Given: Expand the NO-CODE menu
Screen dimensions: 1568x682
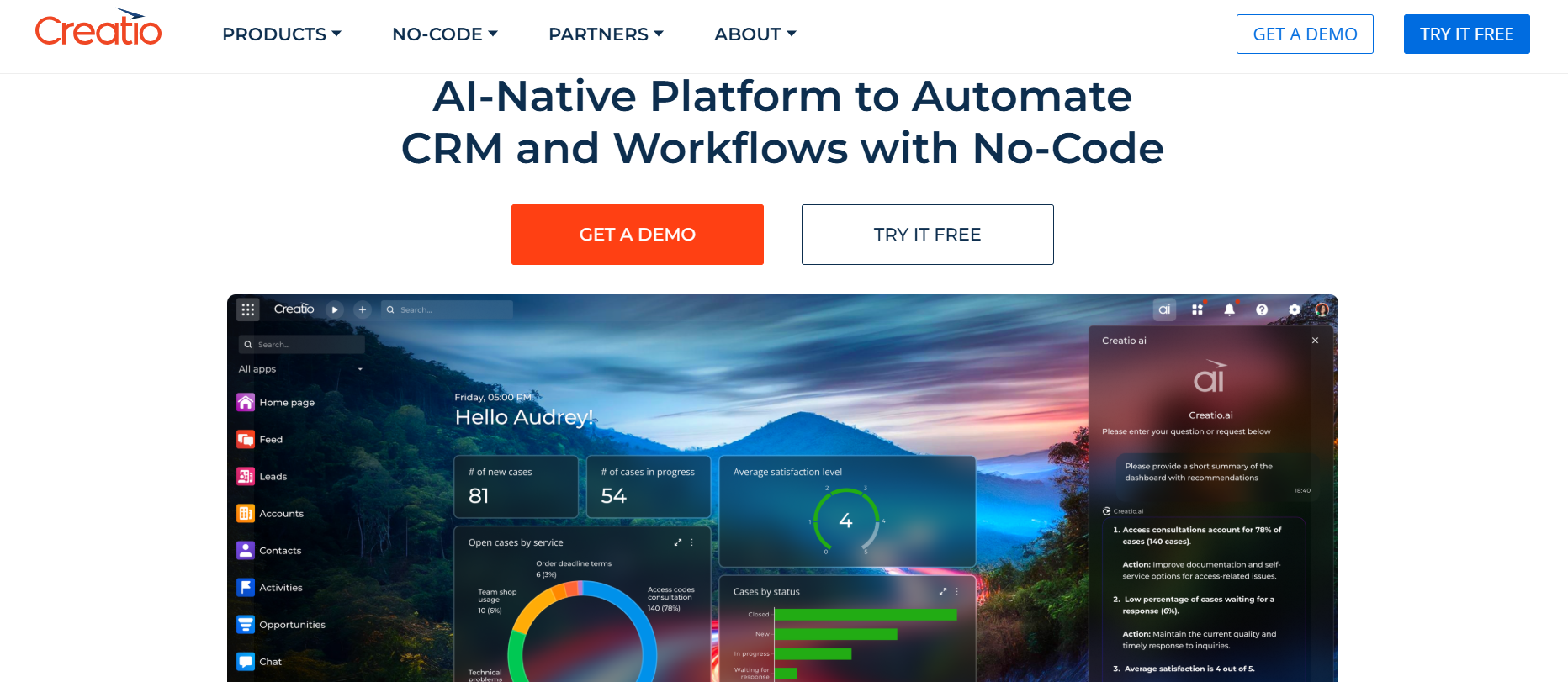Looking at the screenshot, I should pyautogui.click(x=445, y=34).
